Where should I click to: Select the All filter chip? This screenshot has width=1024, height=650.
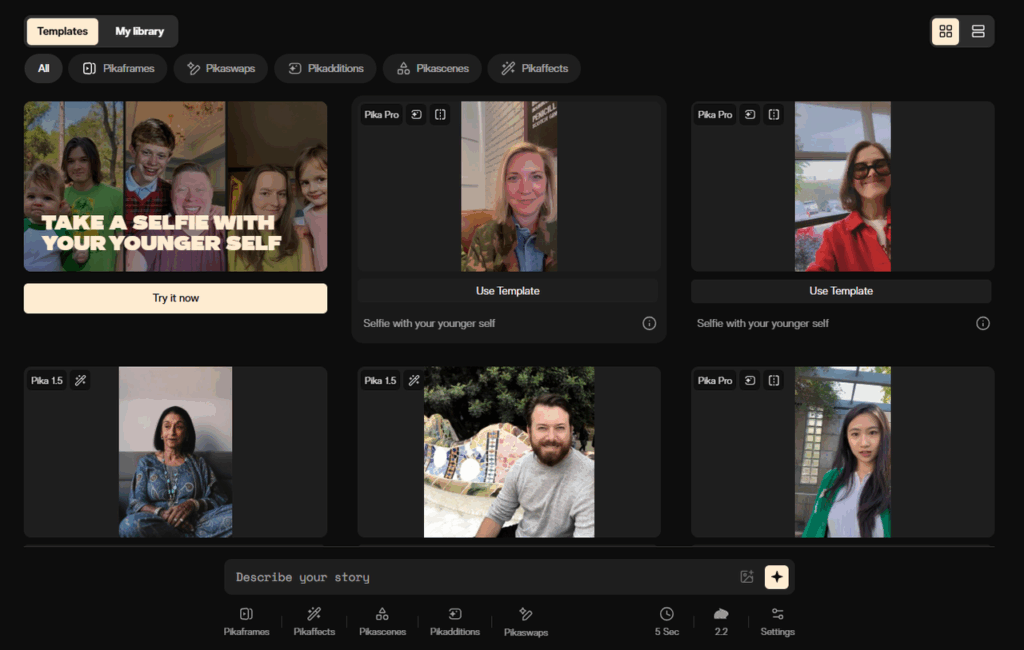point(44,68)
